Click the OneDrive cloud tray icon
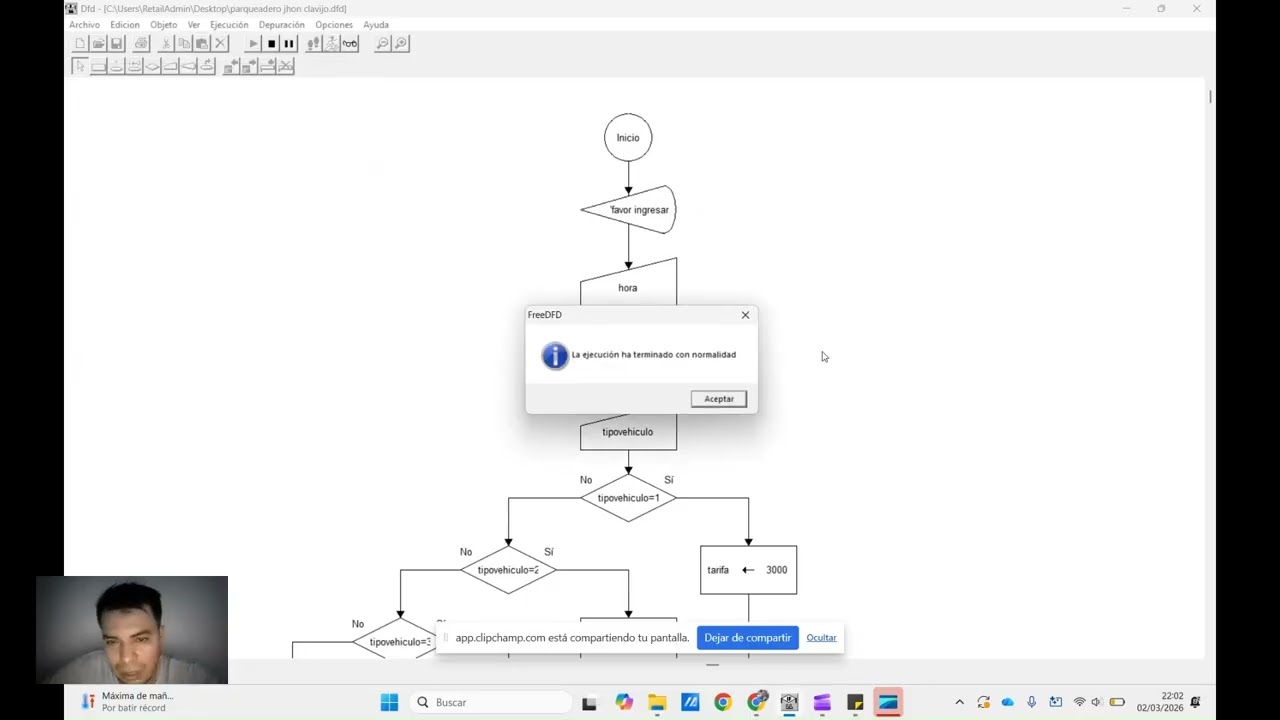The height and width of the screenshot is (720, 1280). point(1007,702)
